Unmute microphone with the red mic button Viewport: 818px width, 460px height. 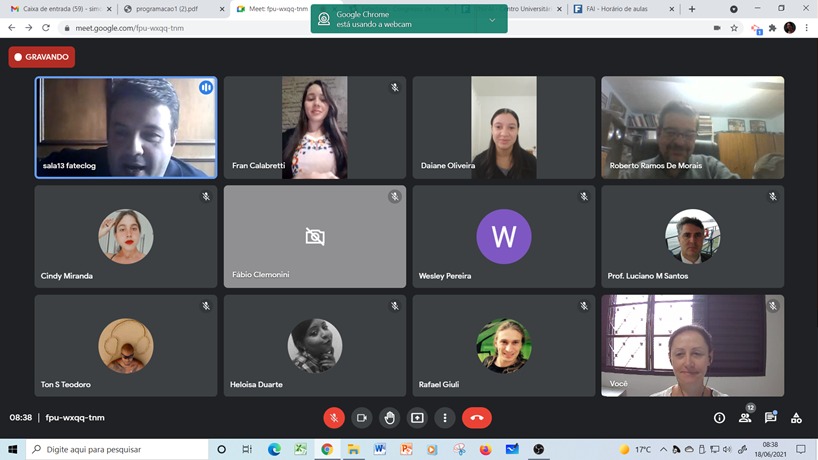click(x=334, y=418)
